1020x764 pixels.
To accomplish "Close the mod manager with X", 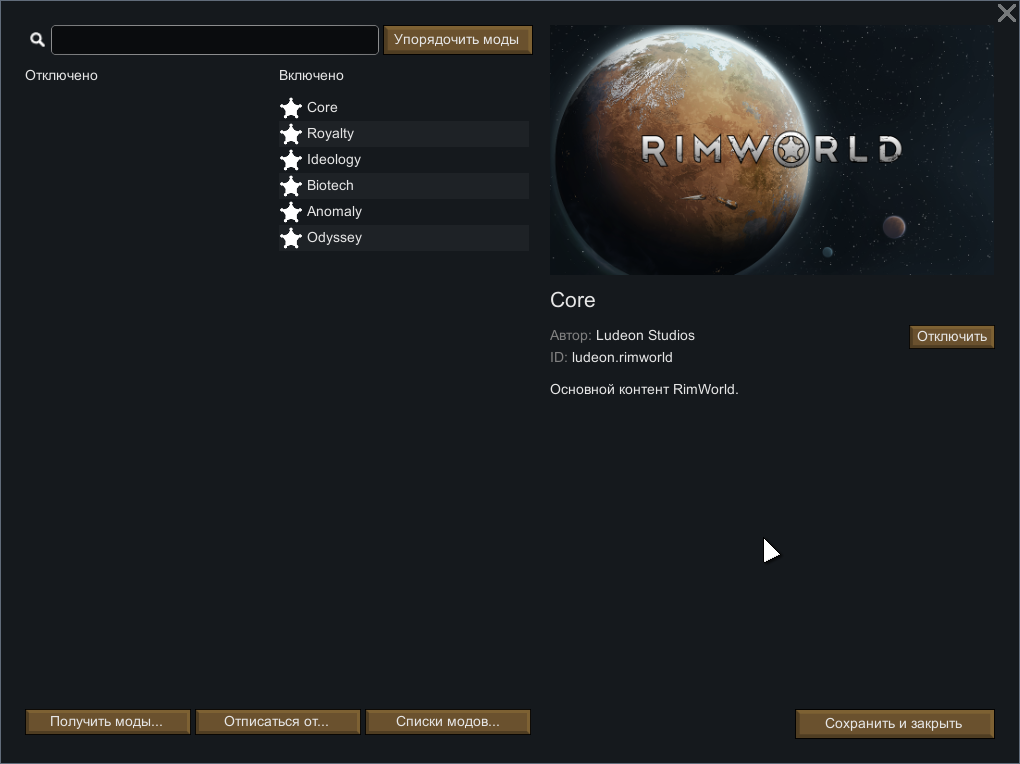I will (x=1006, y=13).
